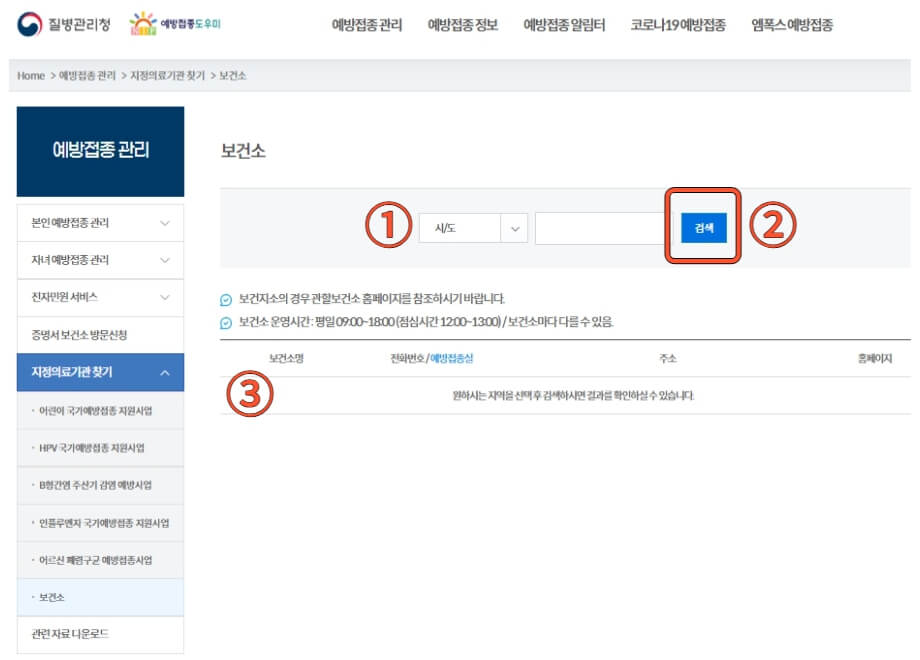Image resolution: width=920 pixels, height=660 pixels.
Task: Collapse the 지정의료기관 찾기 menu
Action: 99,372
